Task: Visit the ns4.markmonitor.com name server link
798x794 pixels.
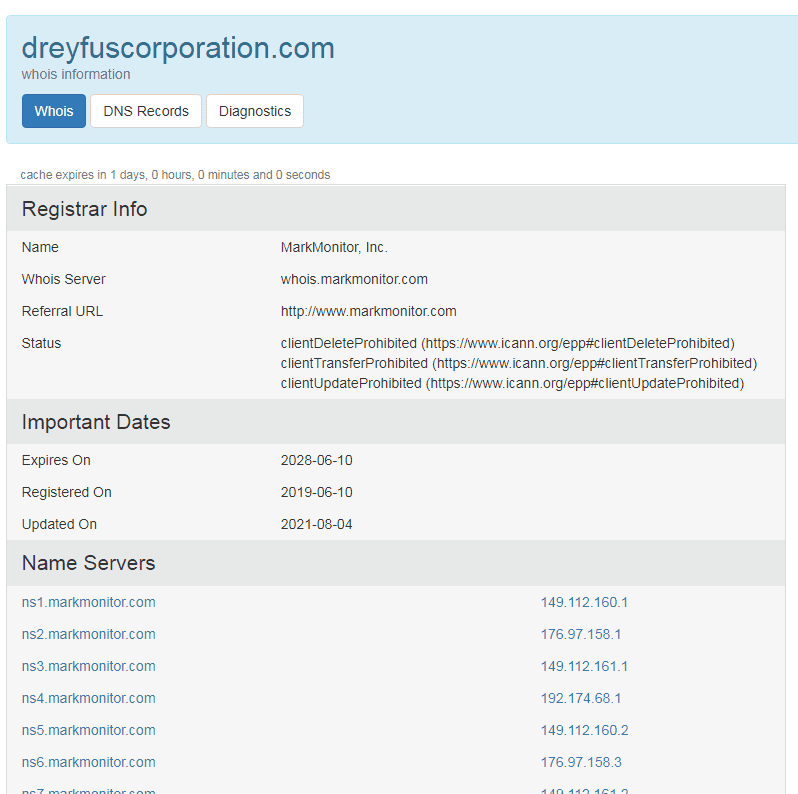Action: coord(89,698)
